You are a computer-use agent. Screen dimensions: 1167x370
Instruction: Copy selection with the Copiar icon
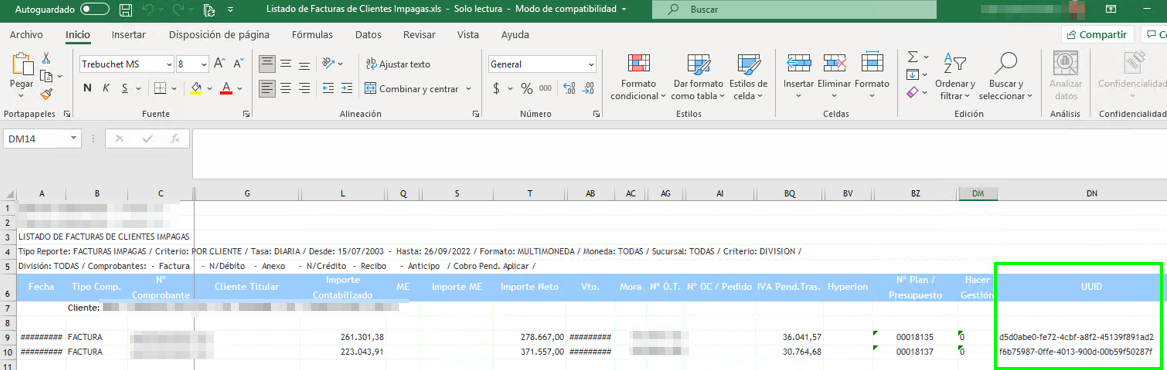tap(45, 76)
